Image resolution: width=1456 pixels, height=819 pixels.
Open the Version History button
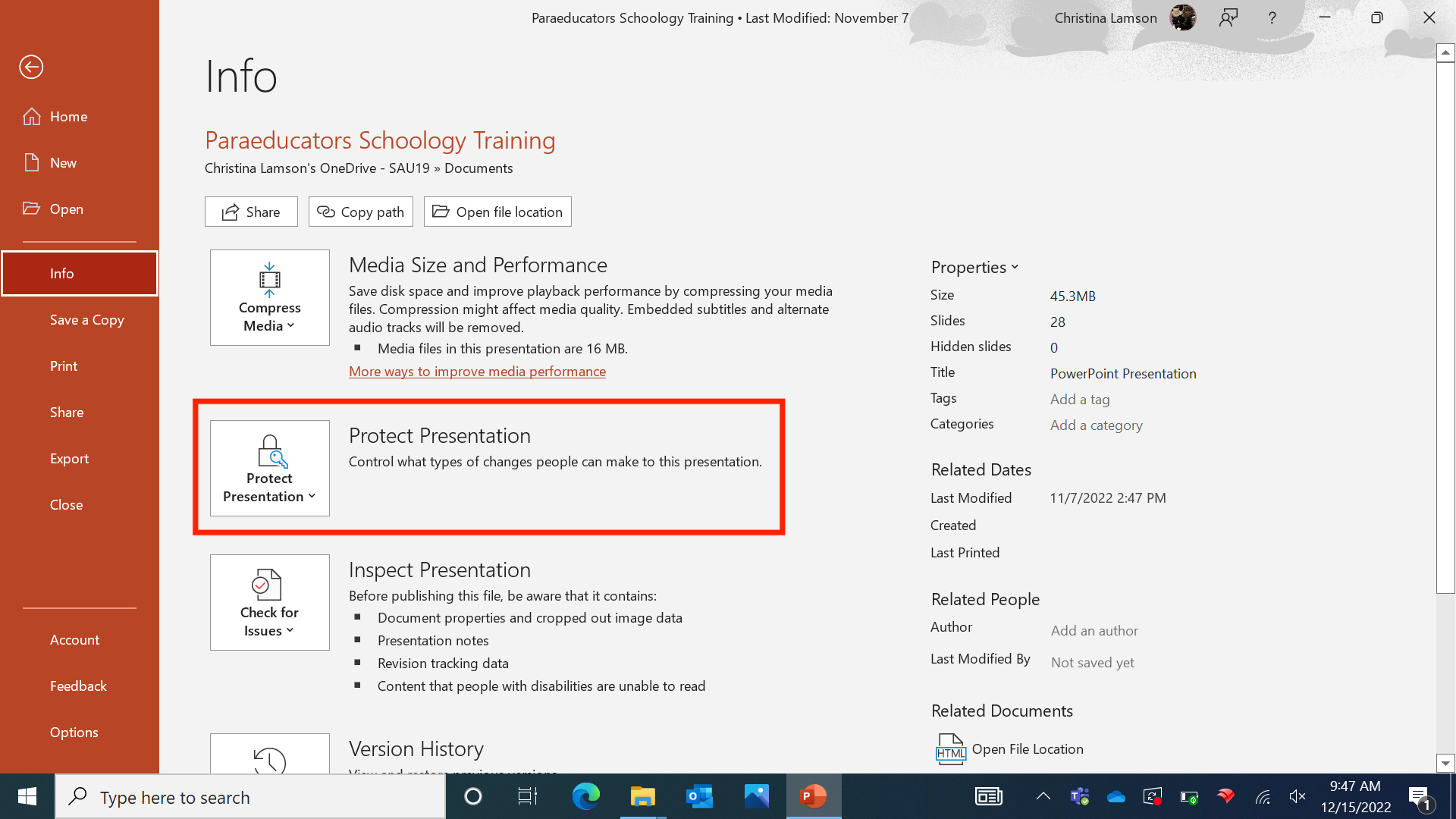(270, 754)
